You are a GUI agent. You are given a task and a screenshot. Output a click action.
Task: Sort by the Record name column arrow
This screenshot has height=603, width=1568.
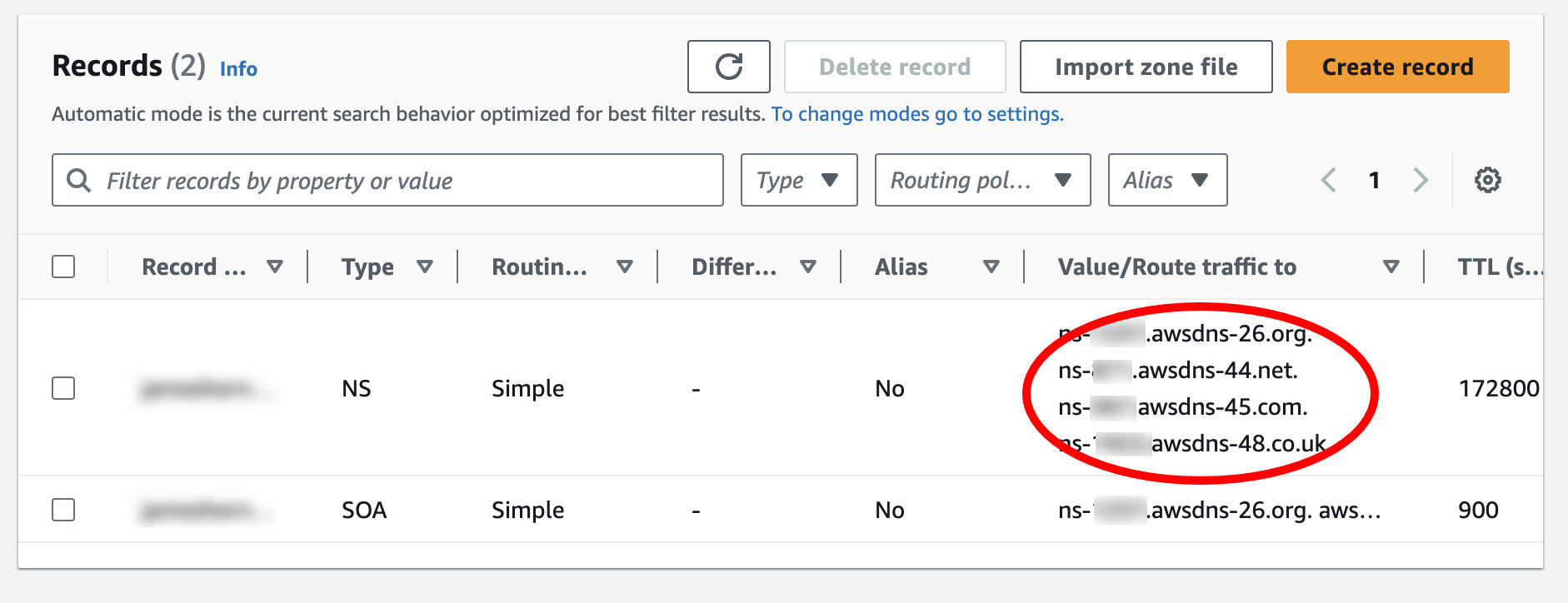pyautogui.click(x=275, y=267)
